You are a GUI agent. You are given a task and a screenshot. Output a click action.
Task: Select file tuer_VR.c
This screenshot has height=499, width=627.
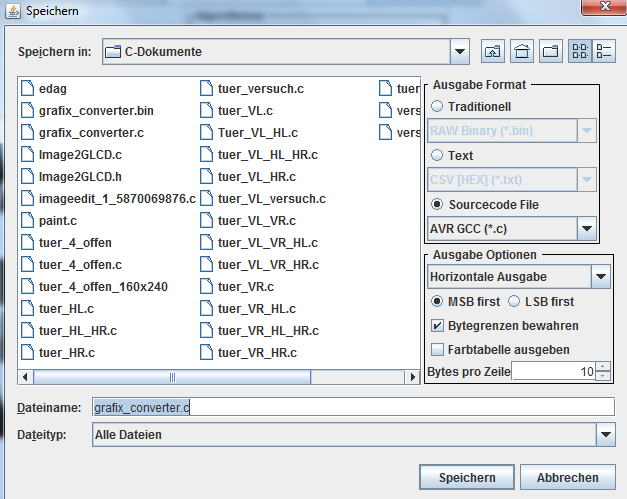(x=237, y=286)
